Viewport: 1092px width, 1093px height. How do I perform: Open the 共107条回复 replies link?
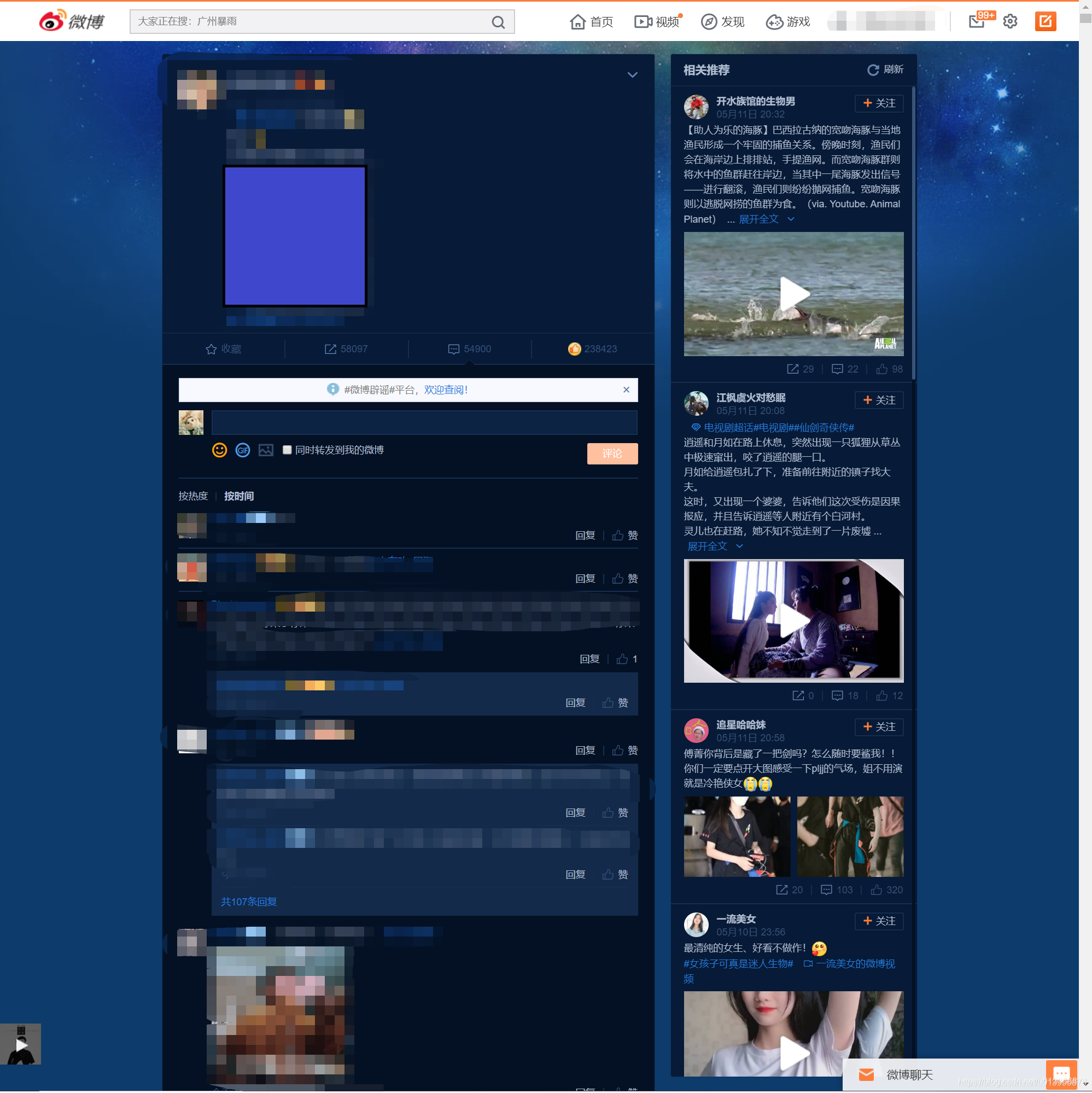(x=249, y=902)
